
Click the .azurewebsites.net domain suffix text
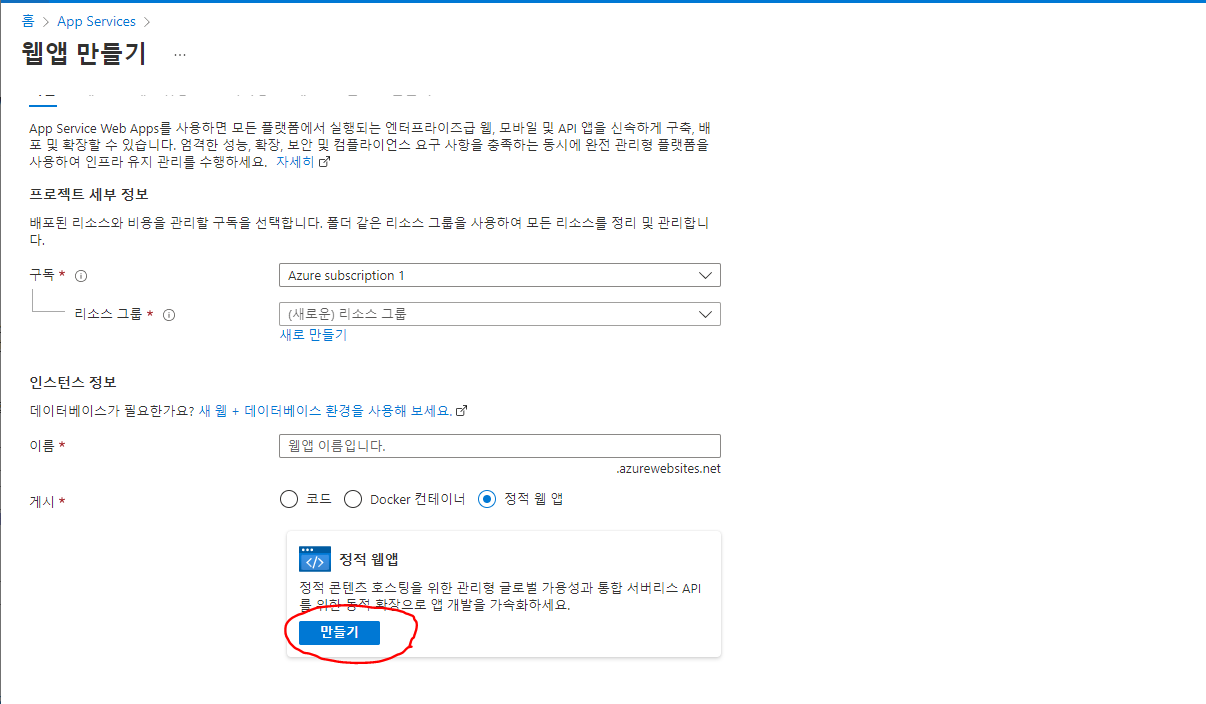point(669,469)
